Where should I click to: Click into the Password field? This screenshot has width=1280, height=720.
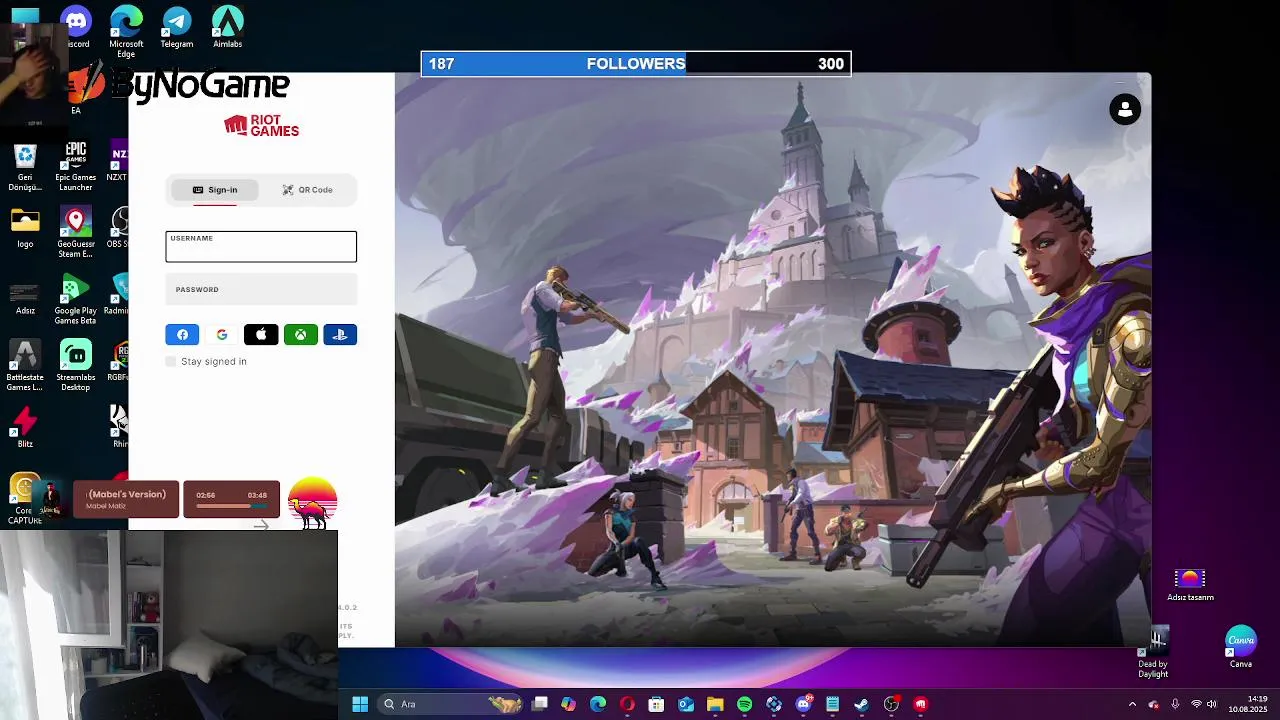click(x=261, y=290)
